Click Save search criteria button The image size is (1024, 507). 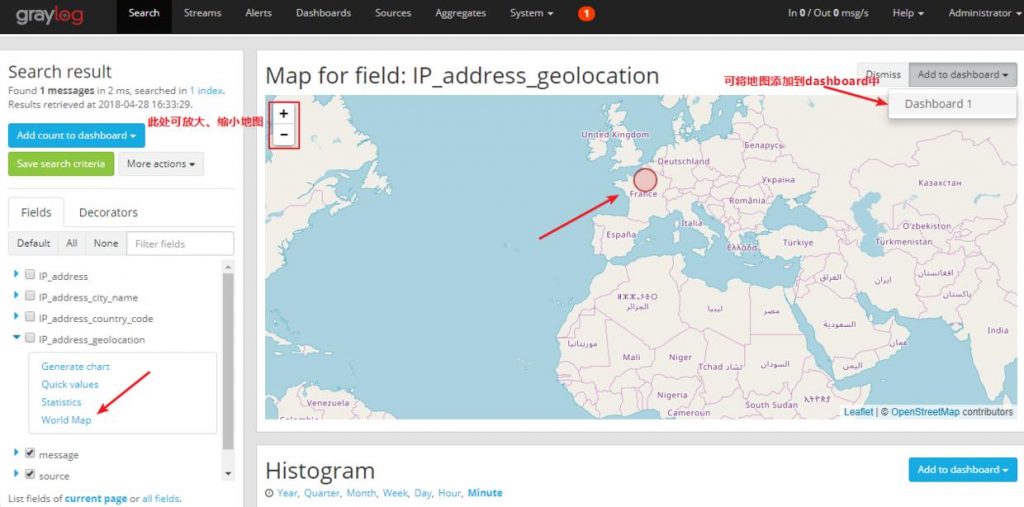[x=61, y=163]
